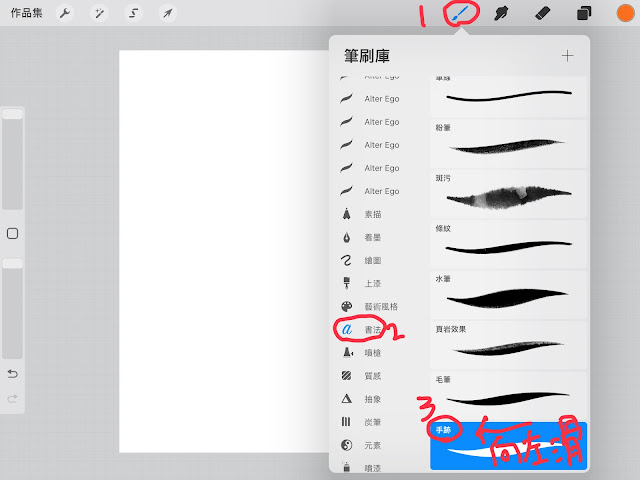Open the Layers panel icon
This screenshot has width=640, height=480.
click(x=584, y=13)
